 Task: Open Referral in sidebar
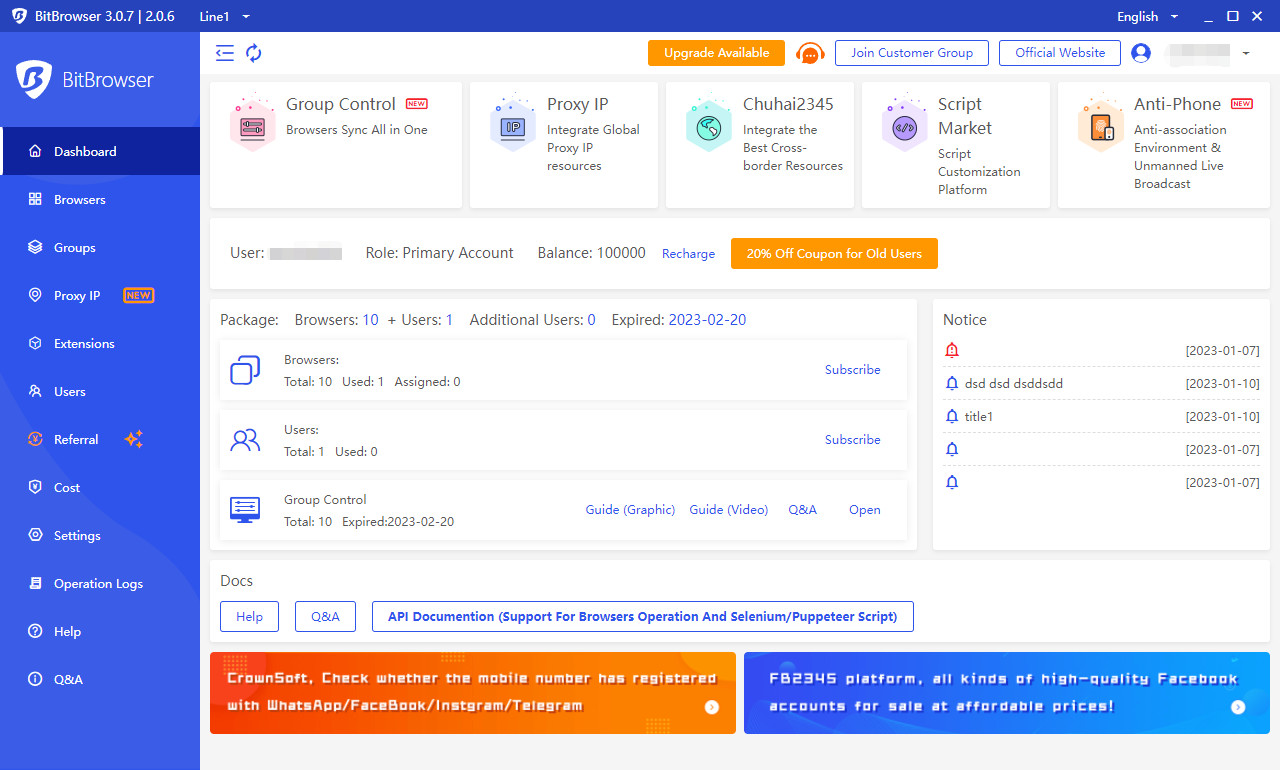click(x=100, y=439)
